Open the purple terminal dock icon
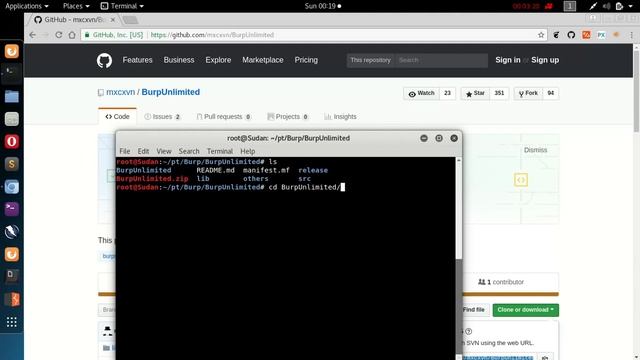 click(11, 209)
